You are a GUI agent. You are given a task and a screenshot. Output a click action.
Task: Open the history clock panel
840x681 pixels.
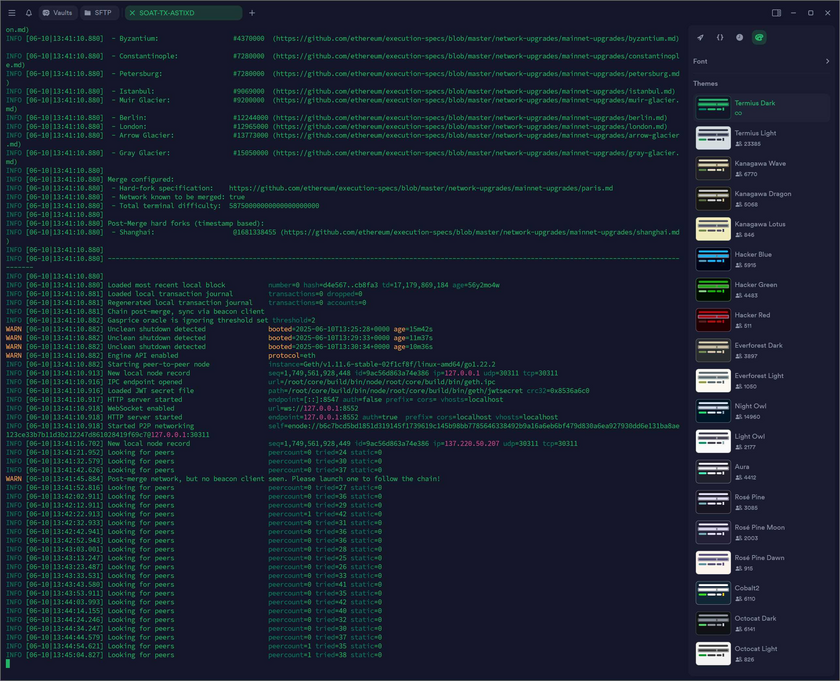[739, 38]
